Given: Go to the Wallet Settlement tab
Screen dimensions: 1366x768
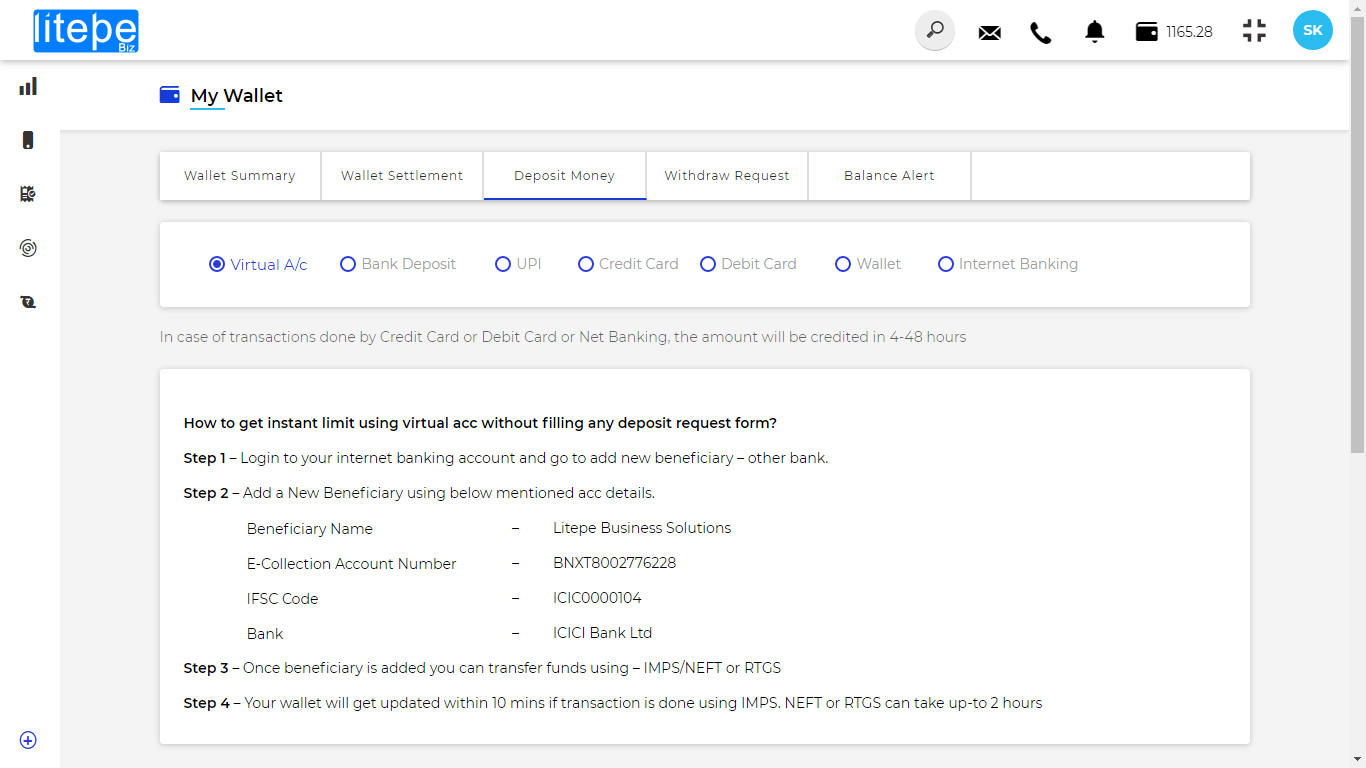Looking at the screenshot, I should point(402,176).
